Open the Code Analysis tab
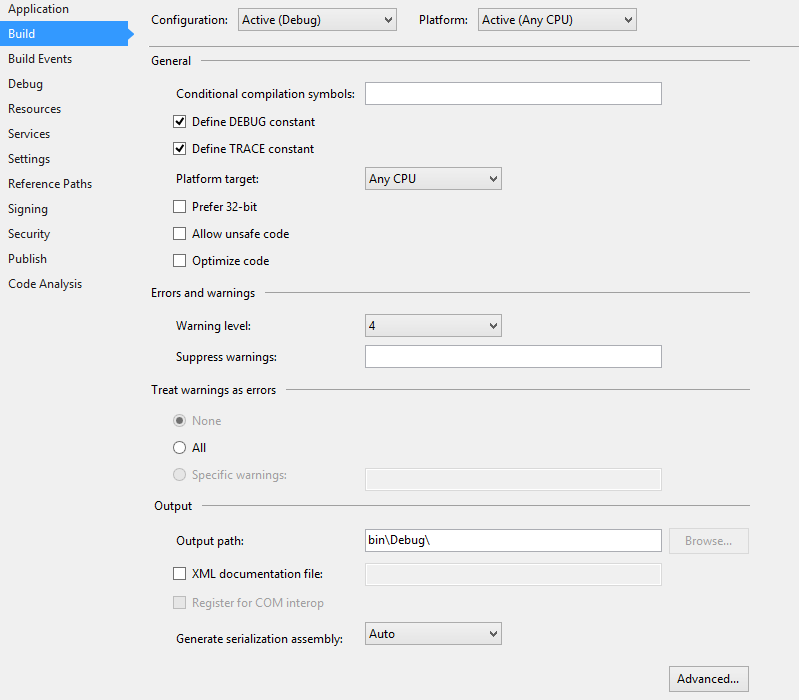The image size is (799, 700). [x=45, y=284]
